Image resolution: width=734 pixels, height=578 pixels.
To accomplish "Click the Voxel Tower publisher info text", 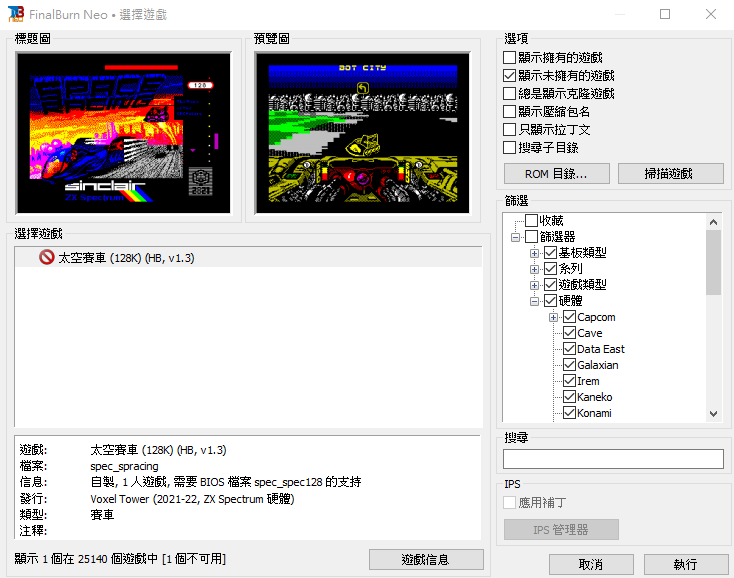I will pyautogui.click(x=192, y=499).
